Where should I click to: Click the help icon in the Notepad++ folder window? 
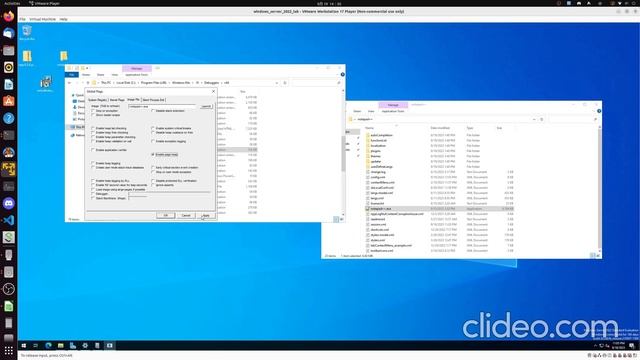pyautogui.click(x=599, y=111)
